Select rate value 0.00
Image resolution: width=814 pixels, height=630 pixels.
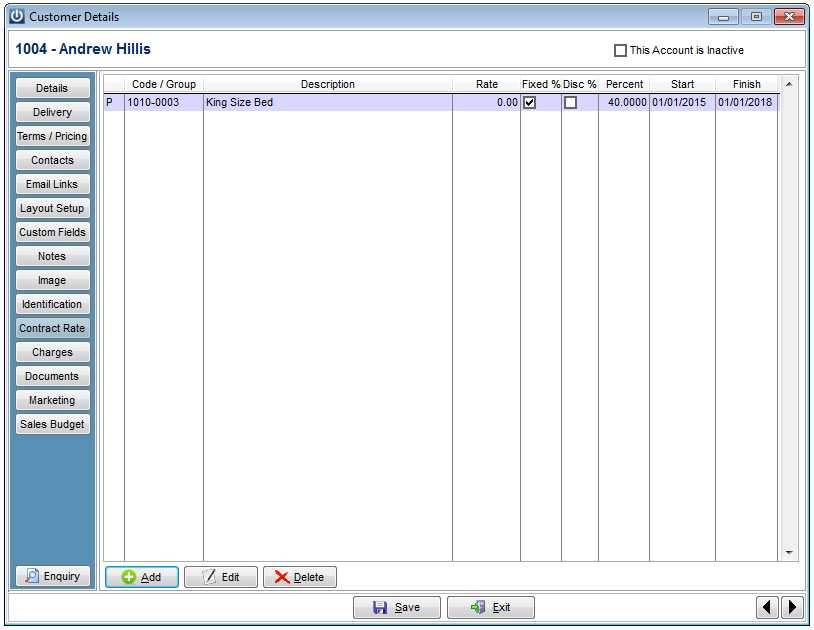point(486,102)
